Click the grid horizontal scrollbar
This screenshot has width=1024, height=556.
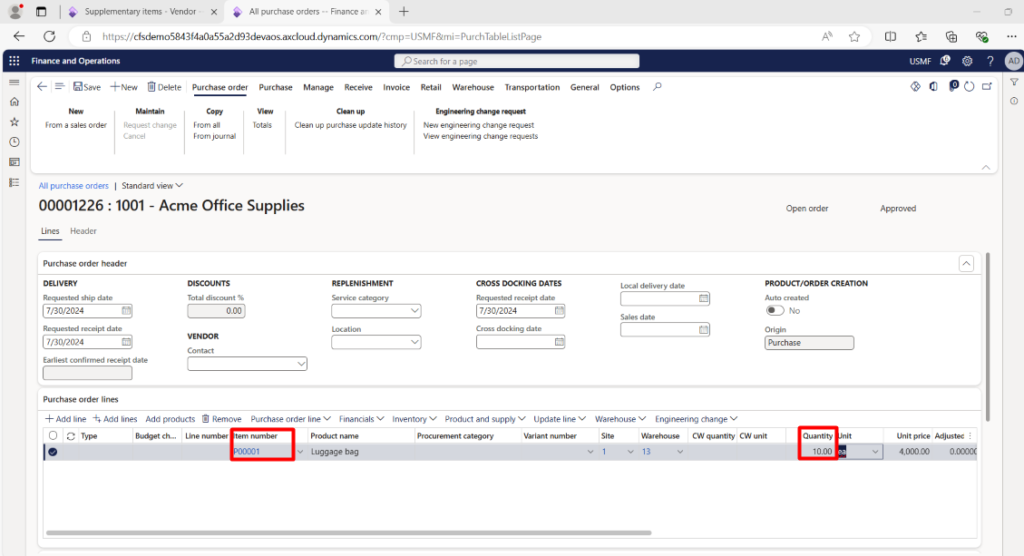[x=349, y=532]
